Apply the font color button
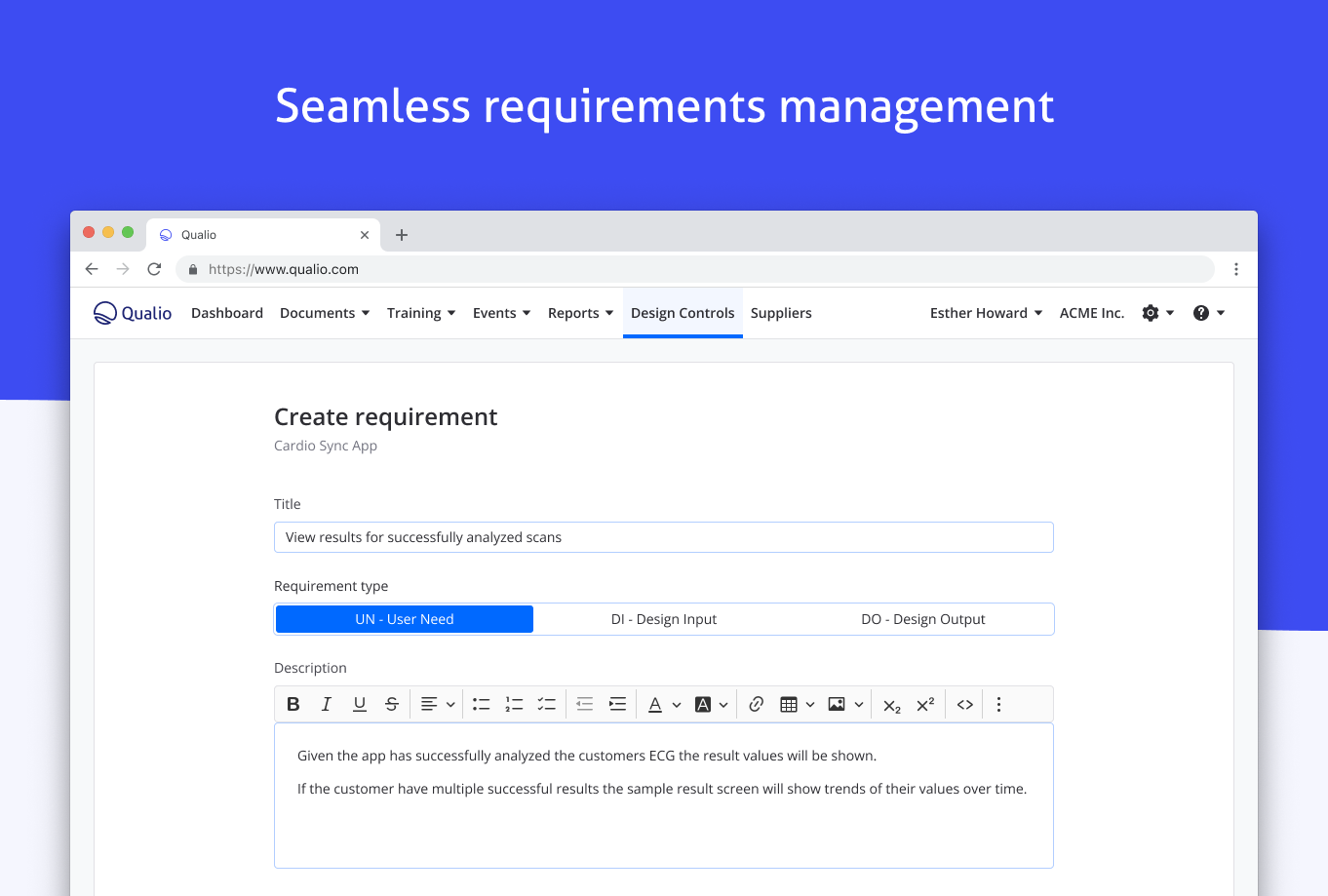Viewport: 1328px width, 896px height. pos(655,704)
